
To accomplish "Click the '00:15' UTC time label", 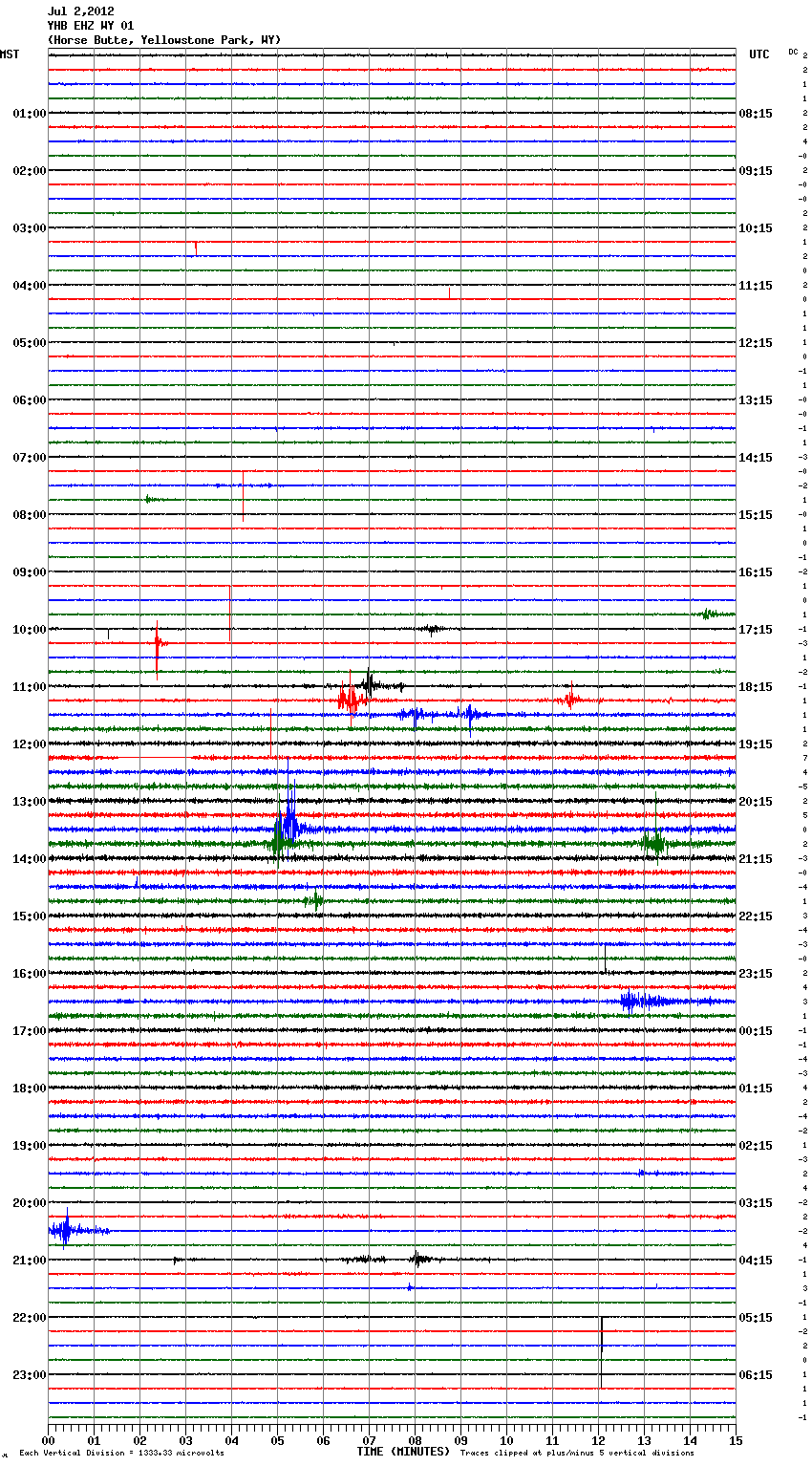I will point(756,1031).
